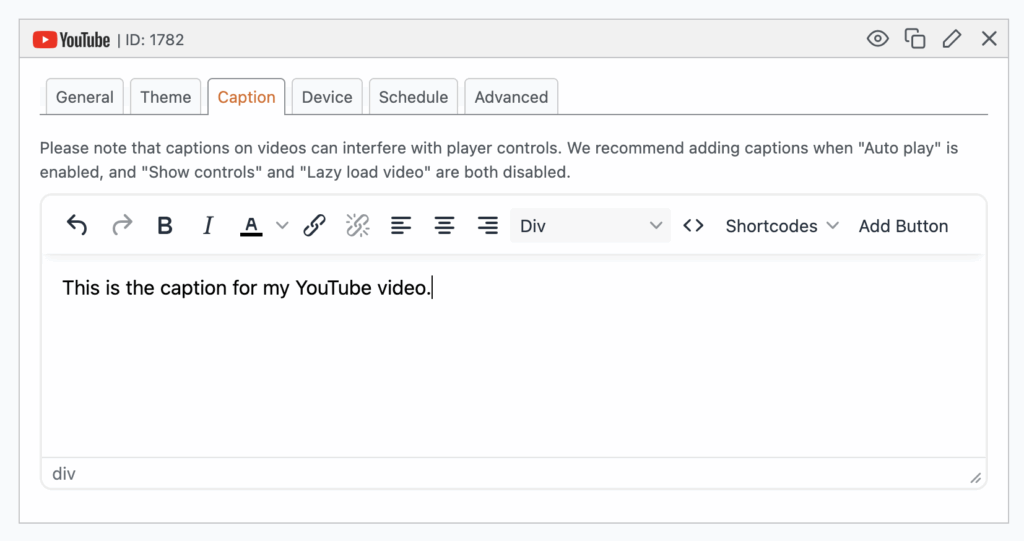
Task: Align text center
Action: [444, 225]
